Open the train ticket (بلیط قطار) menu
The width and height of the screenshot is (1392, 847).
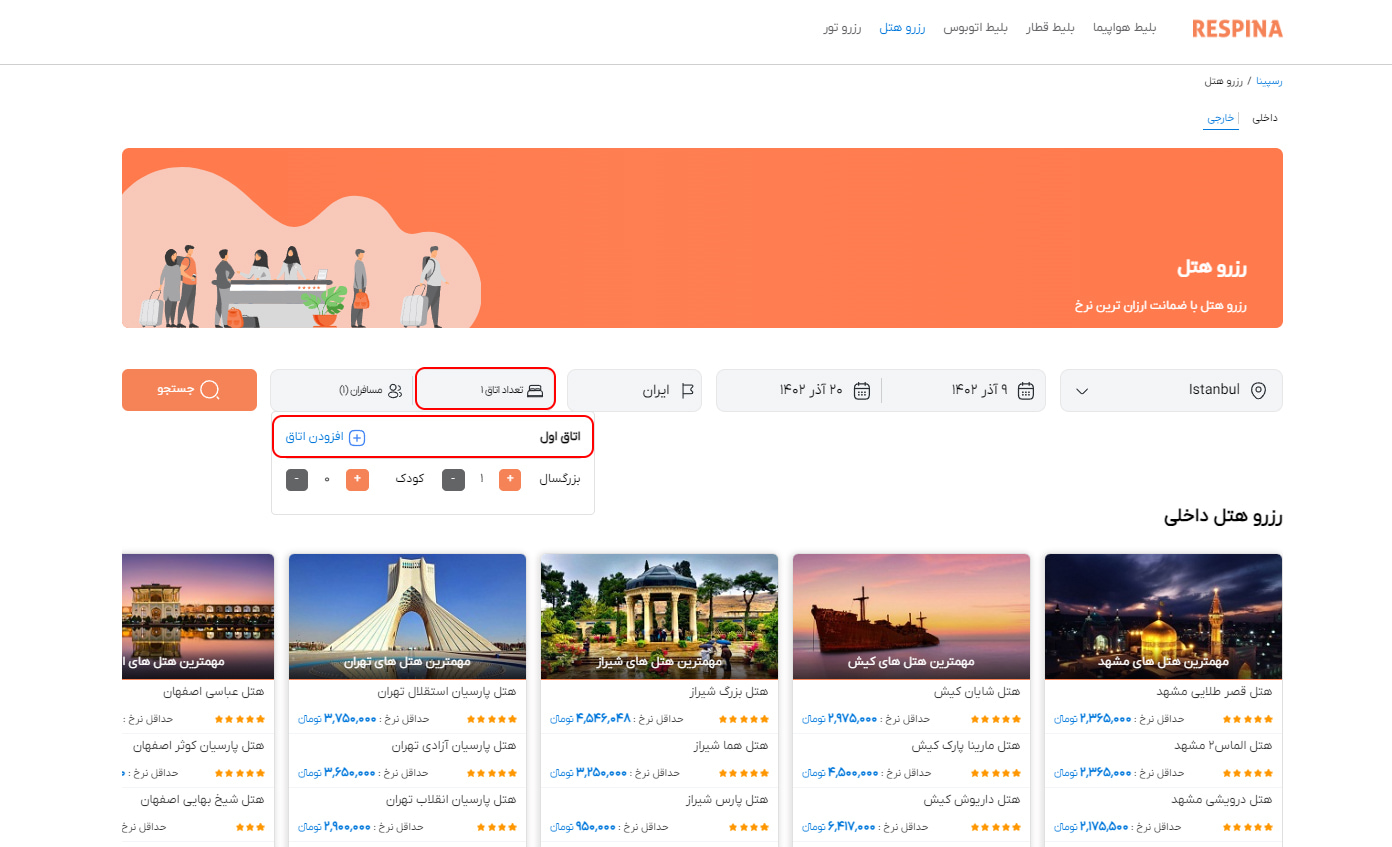click(1050, 28)
